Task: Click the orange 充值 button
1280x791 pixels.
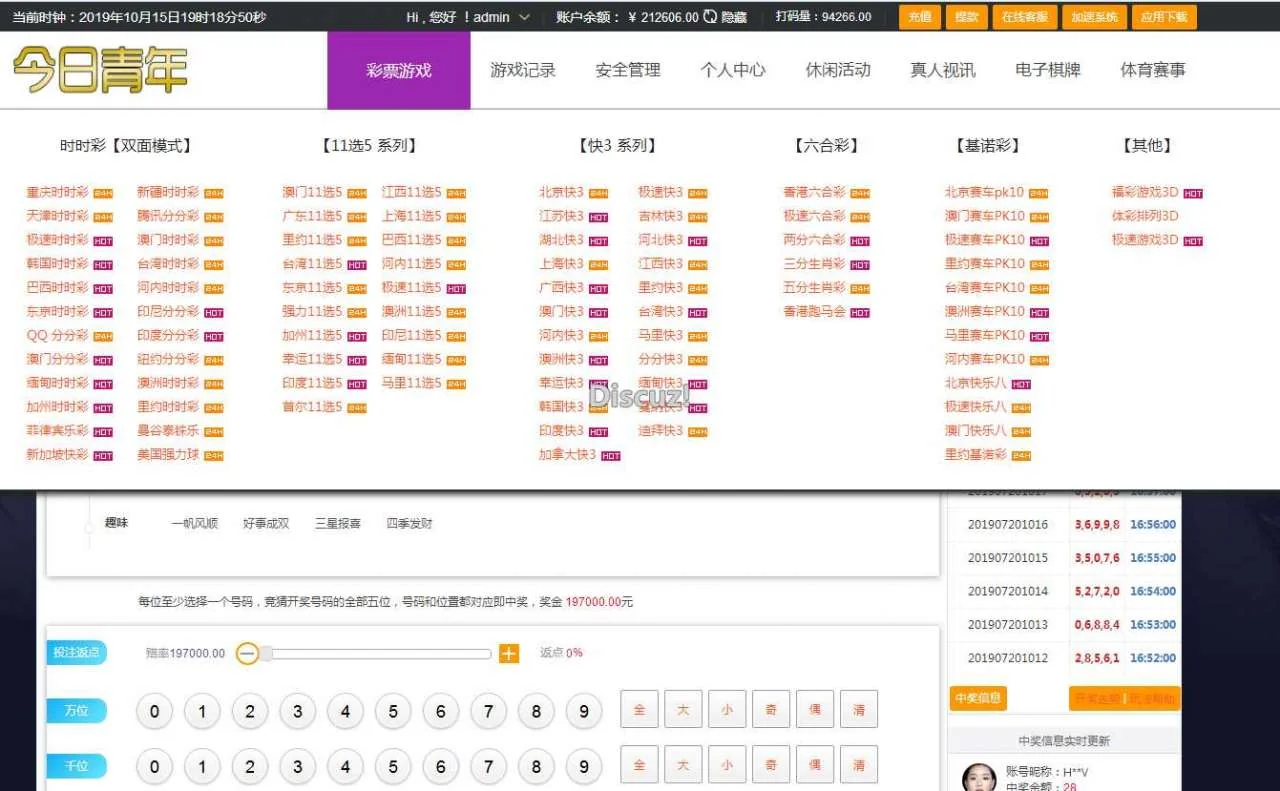Action: pyautogui.click(x=919, y=17)
